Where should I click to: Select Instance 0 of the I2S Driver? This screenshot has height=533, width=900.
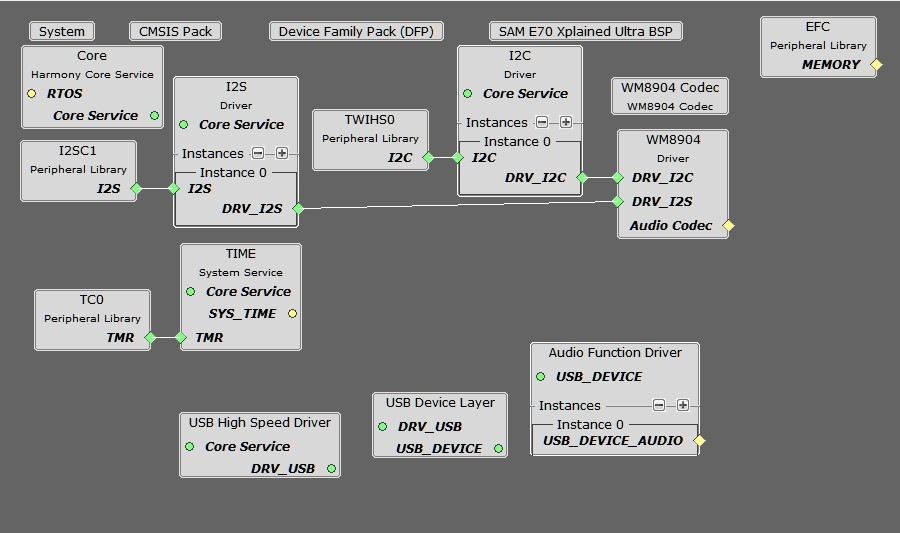click(x=233, y=173)
